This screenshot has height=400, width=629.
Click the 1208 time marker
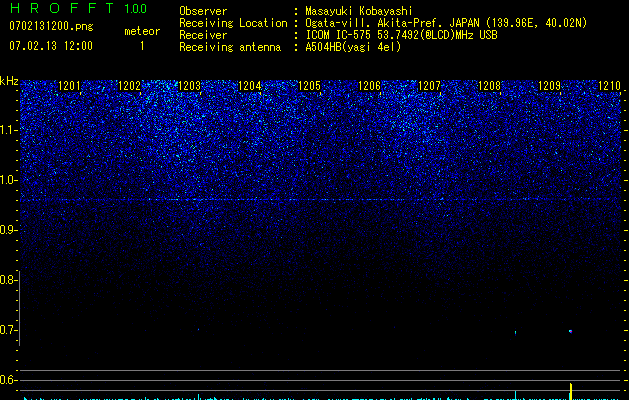pyautogui.click(x=490, y=86)
